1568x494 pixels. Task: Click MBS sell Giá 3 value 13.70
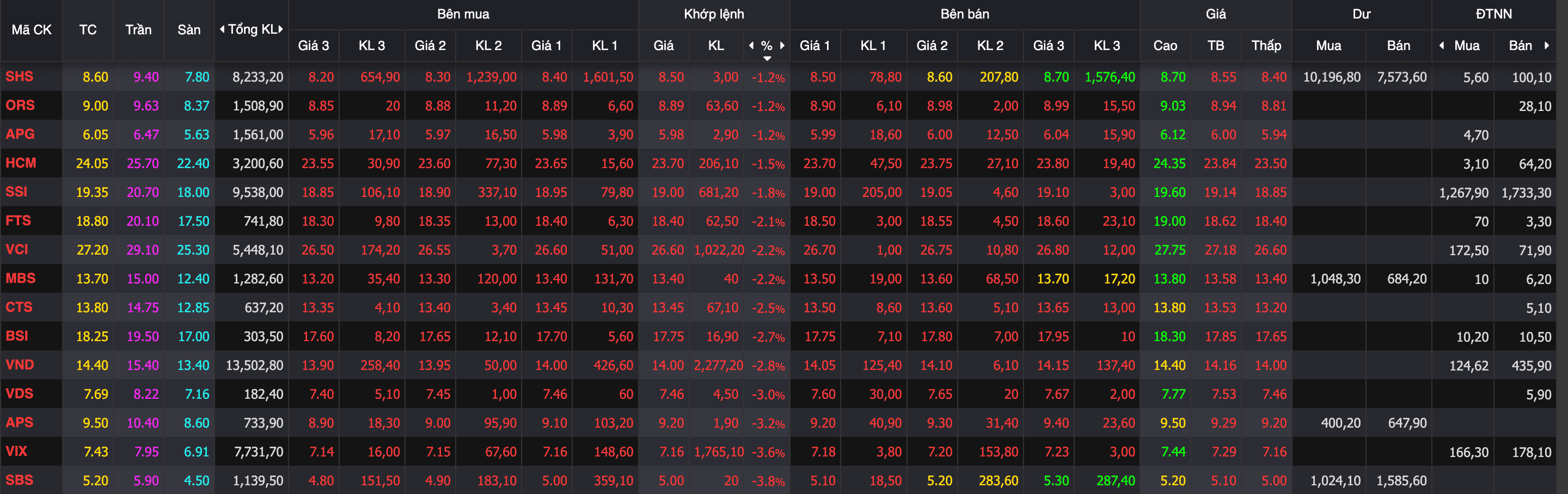pyautogui.click(x=1053, y=279)
